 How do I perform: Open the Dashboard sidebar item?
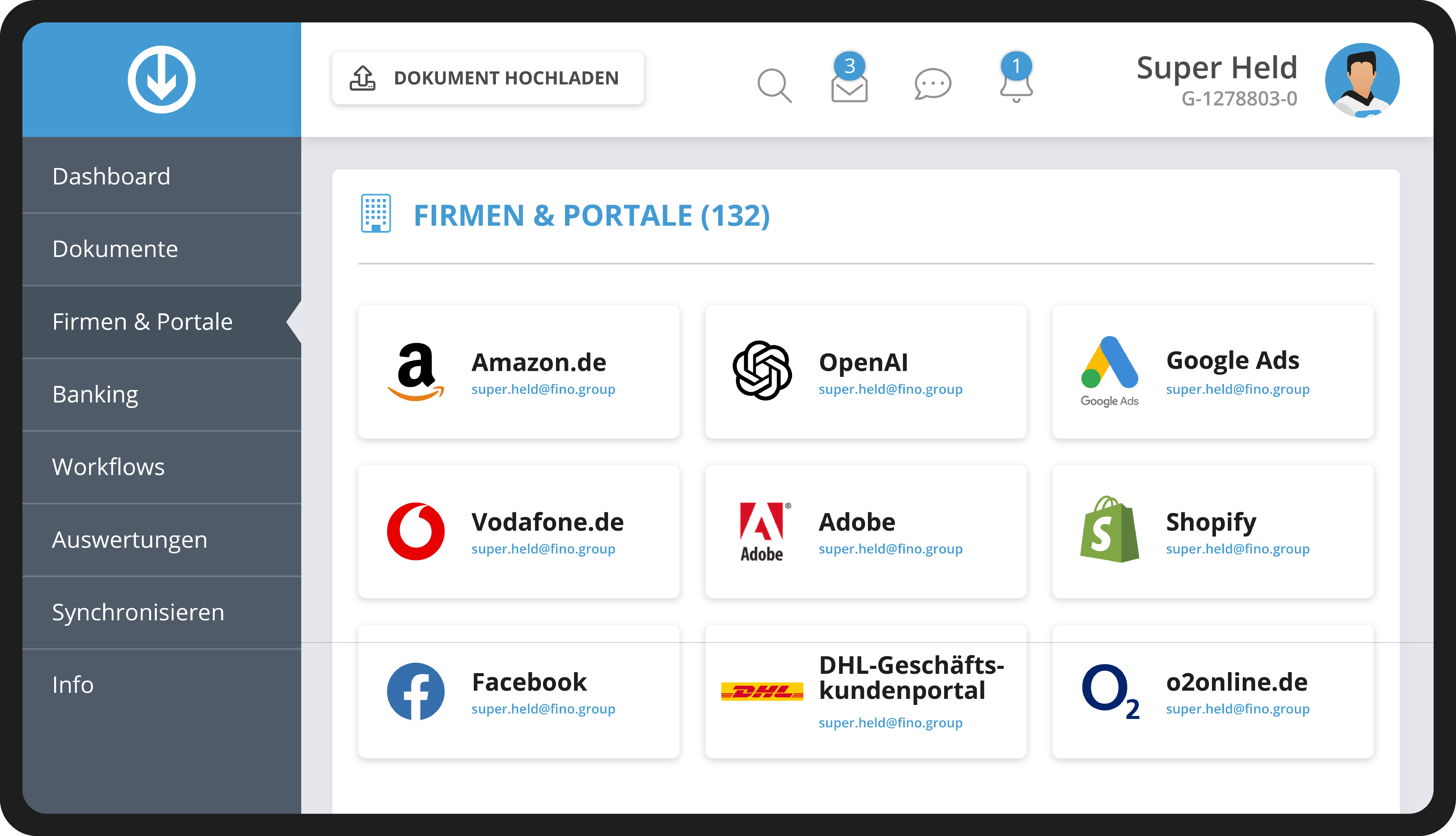pos(161,176)
